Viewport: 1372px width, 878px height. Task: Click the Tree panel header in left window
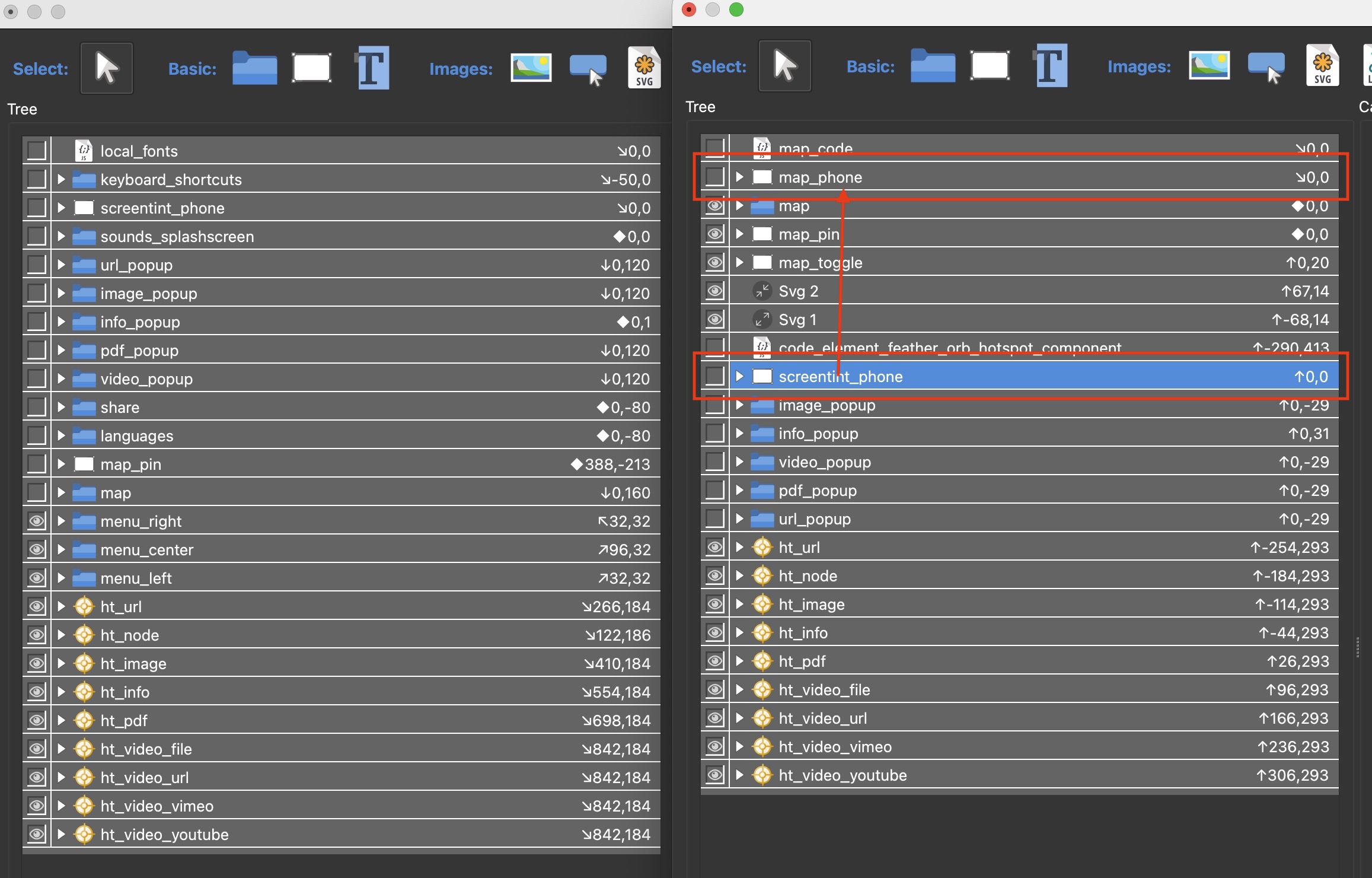pyautogui.click(x=22, y=109)
